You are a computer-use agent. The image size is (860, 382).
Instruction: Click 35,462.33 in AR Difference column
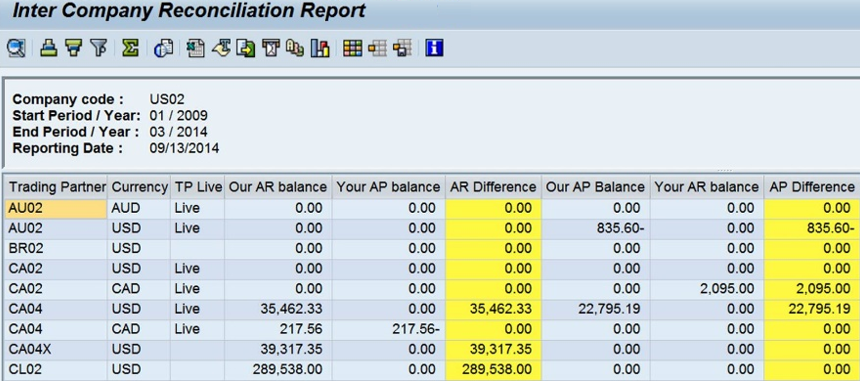[493, 309]
